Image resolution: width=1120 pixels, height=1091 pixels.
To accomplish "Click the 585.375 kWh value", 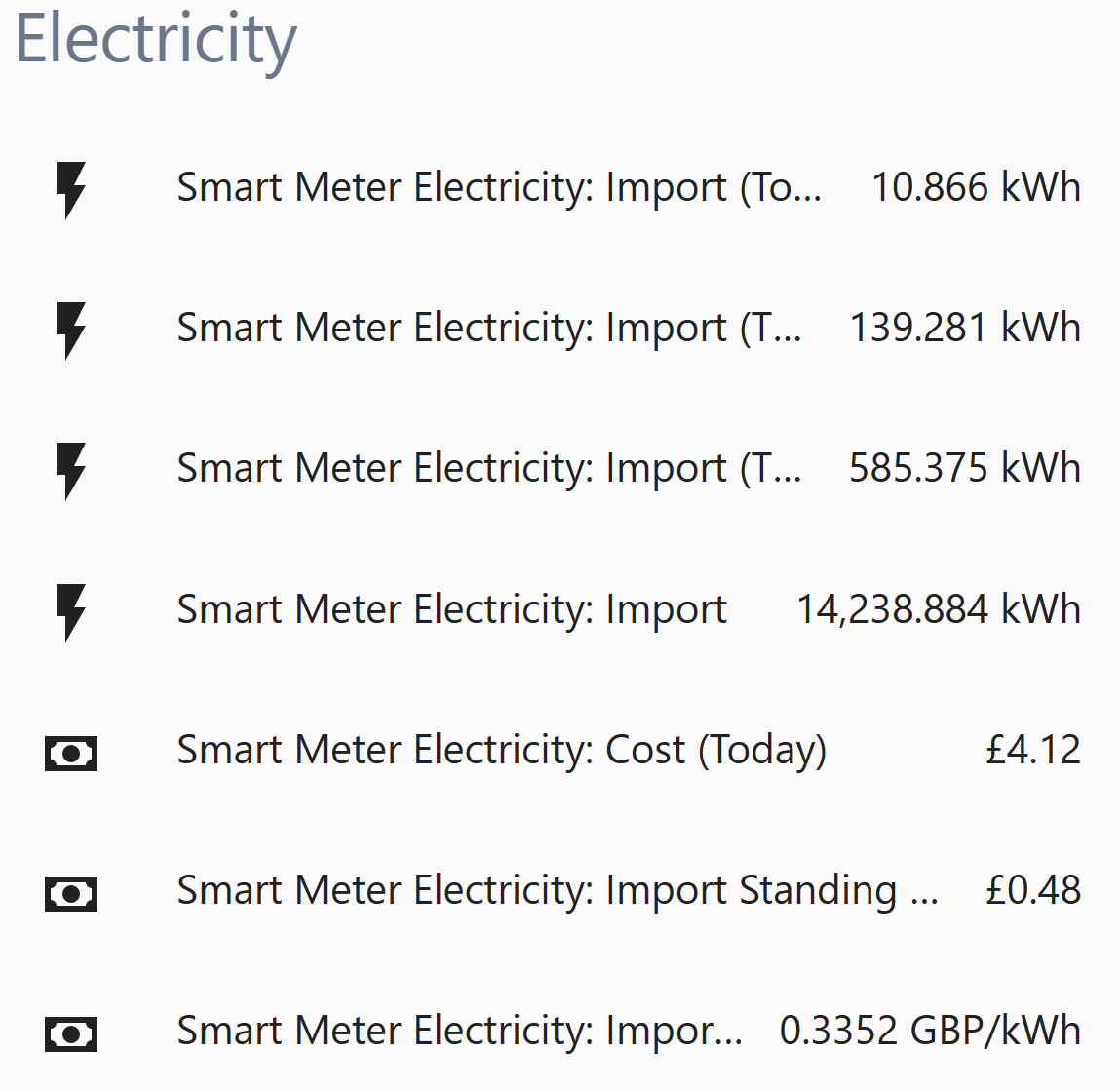I will 965,469.
